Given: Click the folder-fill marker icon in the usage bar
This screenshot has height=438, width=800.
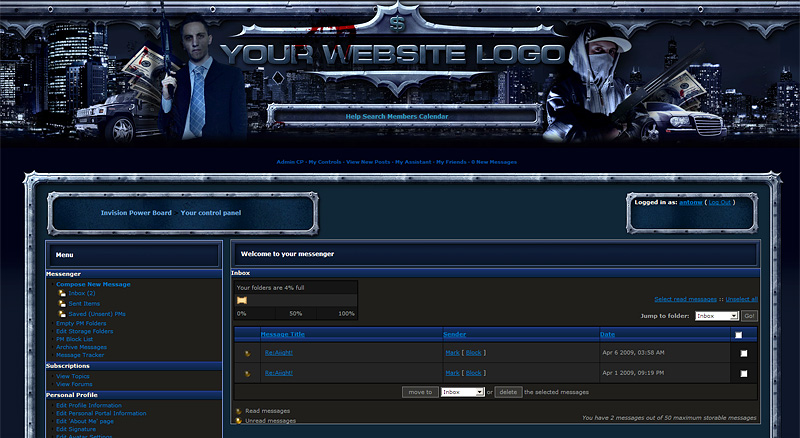Looking at the screenshot, I should point(242,300).
